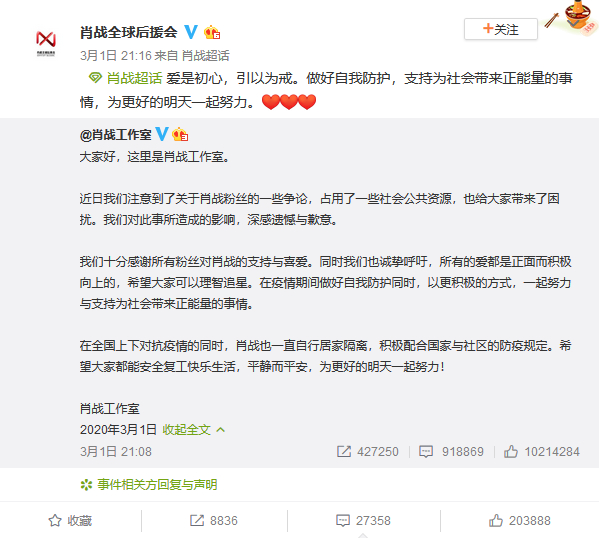The width and height of the screenshot is (599, 538).
Task: Click blue V verified badge beside 肖战全球后援会
Action: pyautogui.click(x=191, y=32)
